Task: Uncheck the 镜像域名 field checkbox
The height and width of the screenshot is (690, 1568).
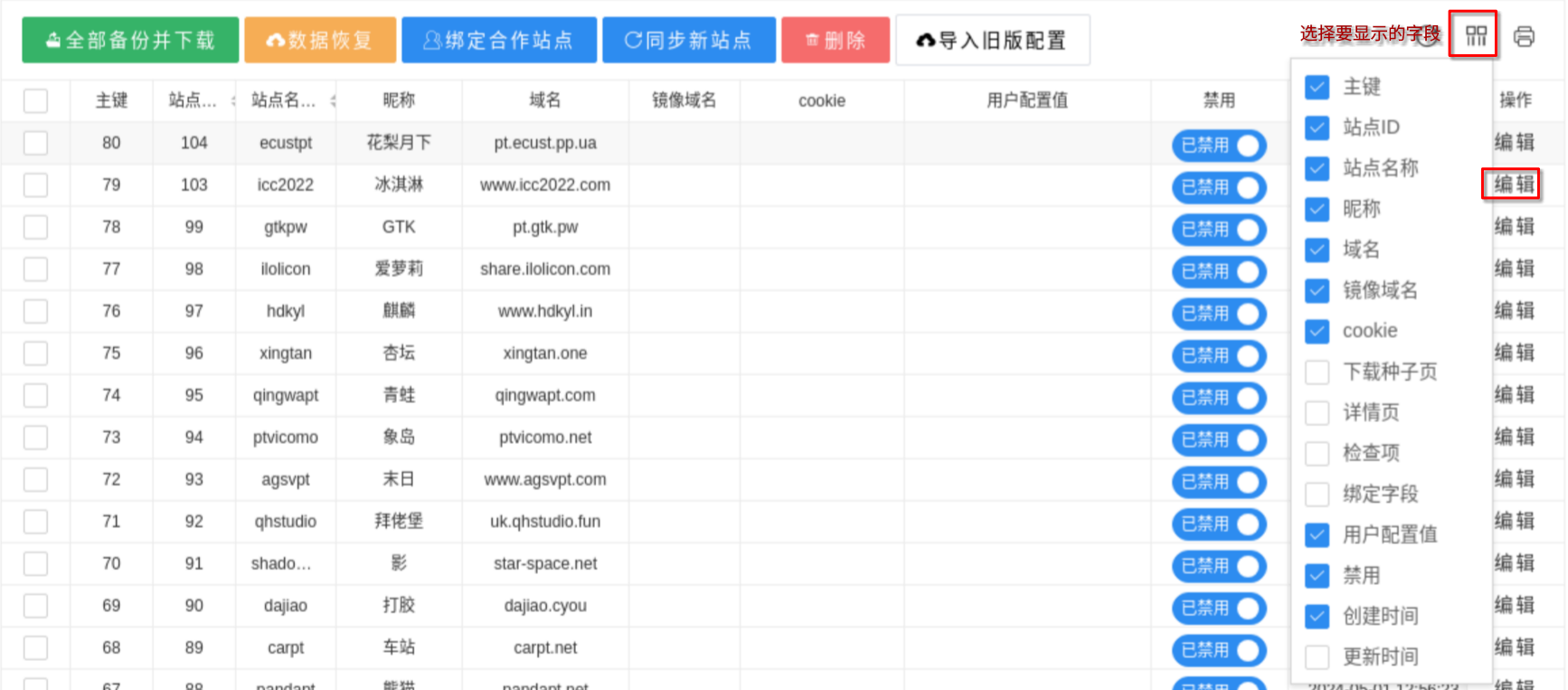Action: click(x=1318, y=290)
